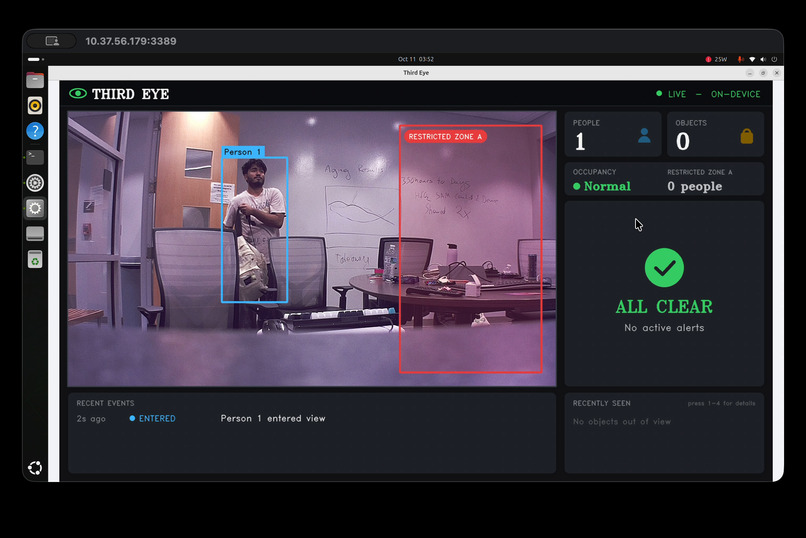Viewport: 806px width, 538px height.
Task: Click the microphone icon in the top bar
Action: pos(741,59)
